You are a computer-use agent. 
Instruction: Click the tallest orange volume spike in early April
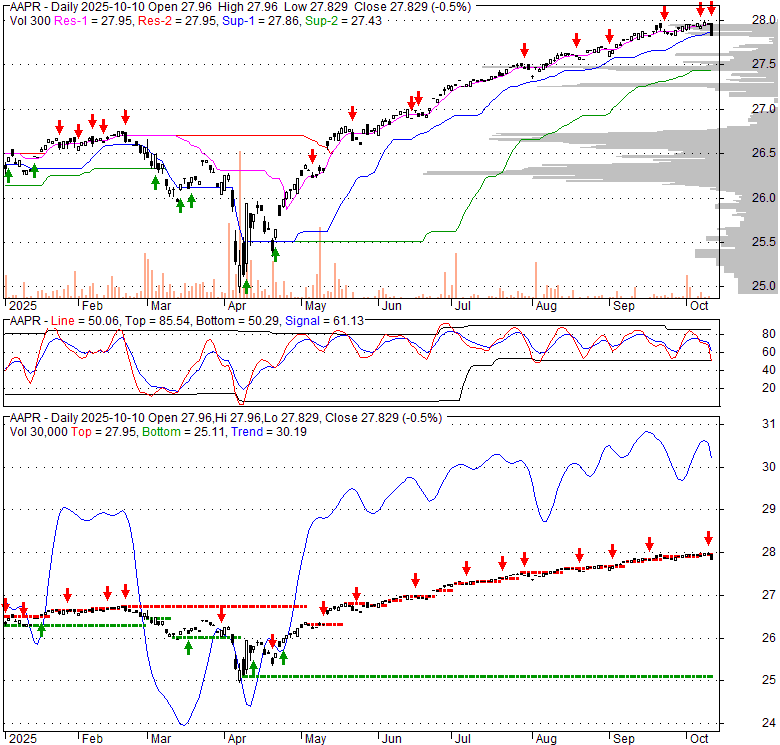point(240,224)
